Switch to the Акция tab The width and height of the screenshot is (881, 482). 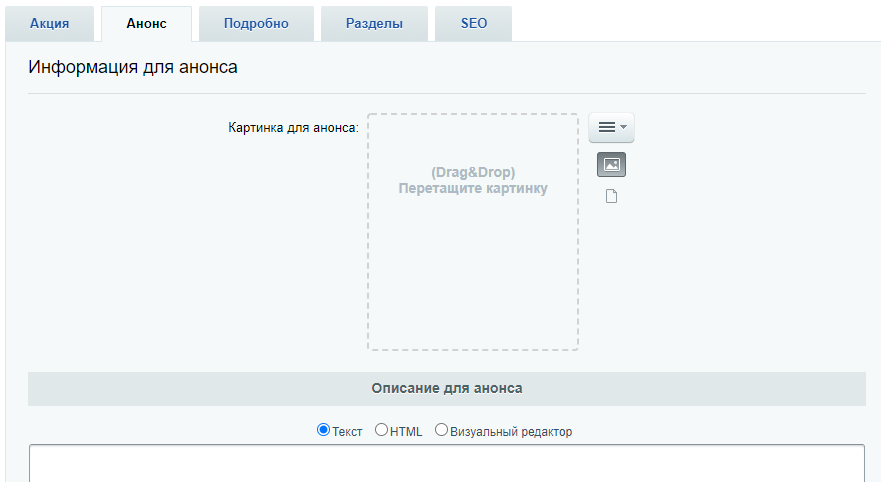49,24
